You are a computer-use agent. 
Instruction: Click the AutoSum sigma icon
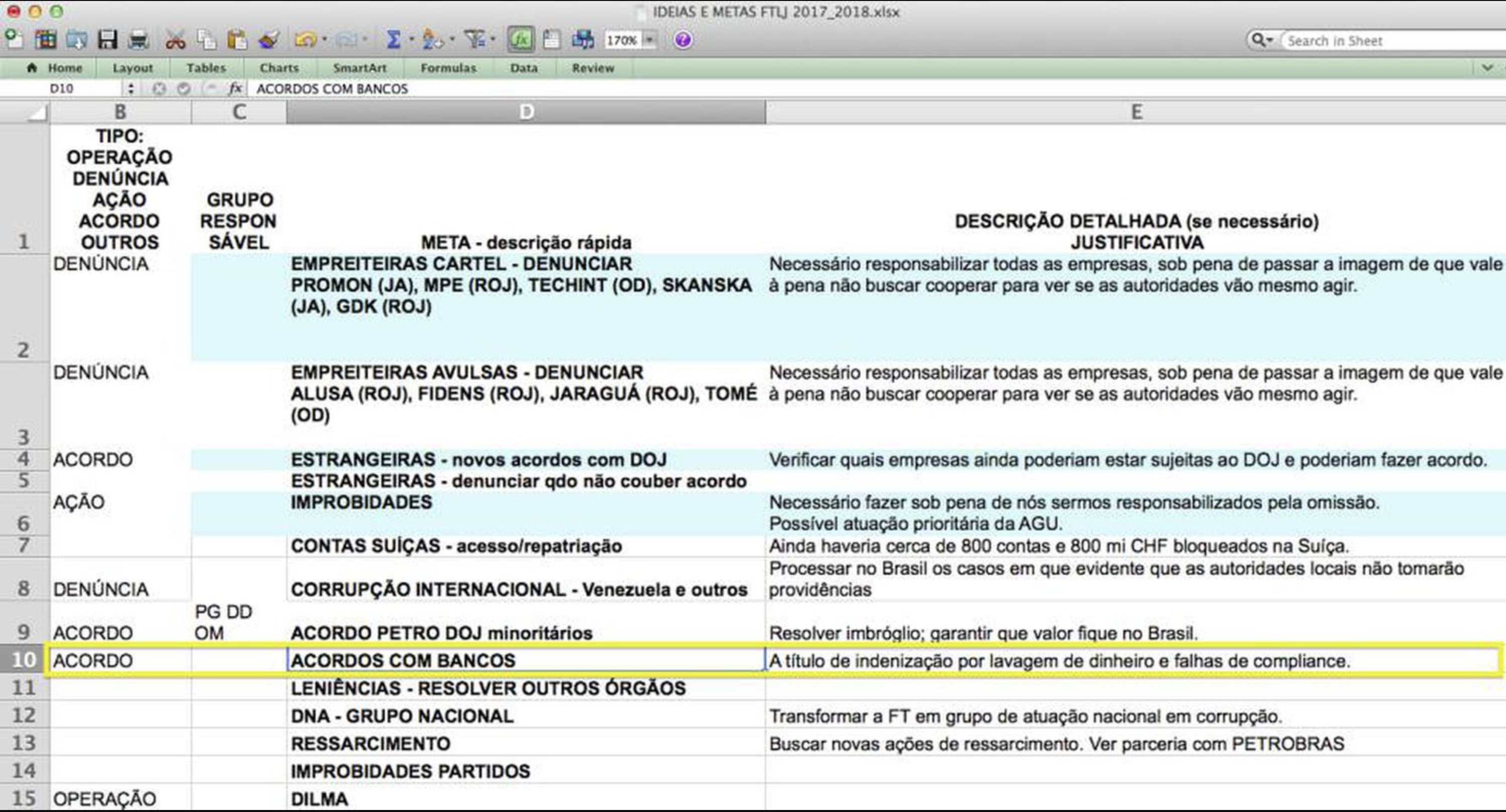tap(394, 40)
